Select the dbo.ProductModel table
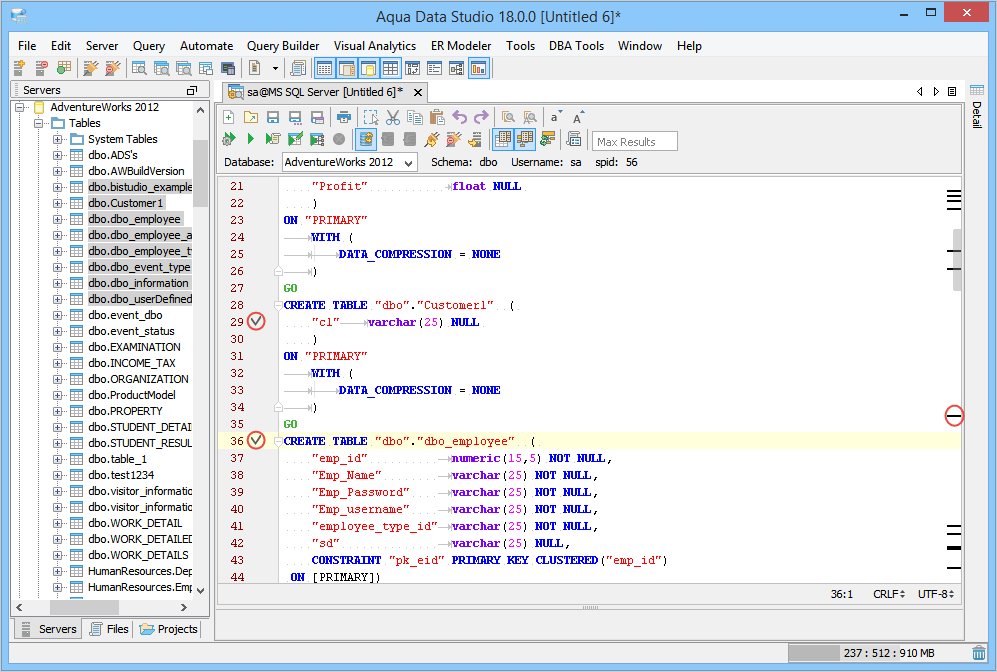Viewport: 997px width, 672px height. pyautogui.click(x=131, y=395)
